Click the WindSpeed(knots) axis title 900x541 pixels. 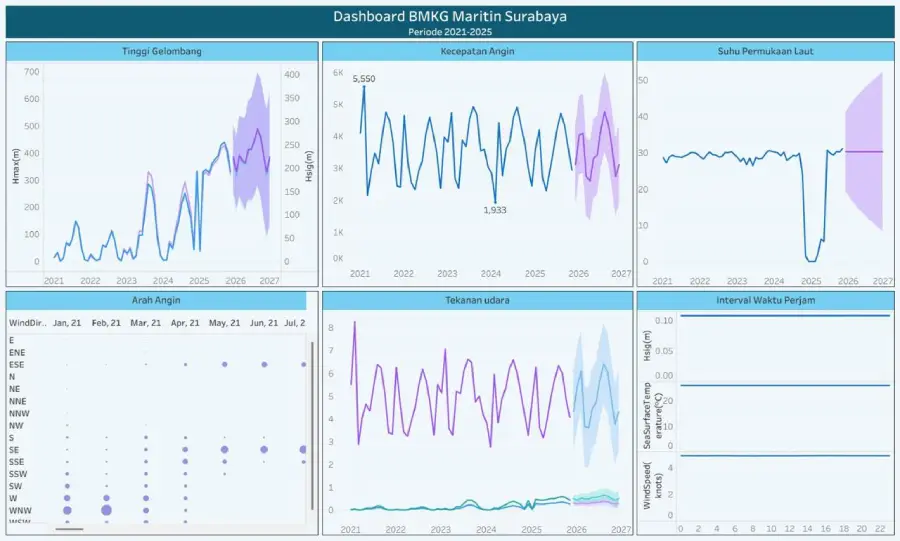click(653, 485)
